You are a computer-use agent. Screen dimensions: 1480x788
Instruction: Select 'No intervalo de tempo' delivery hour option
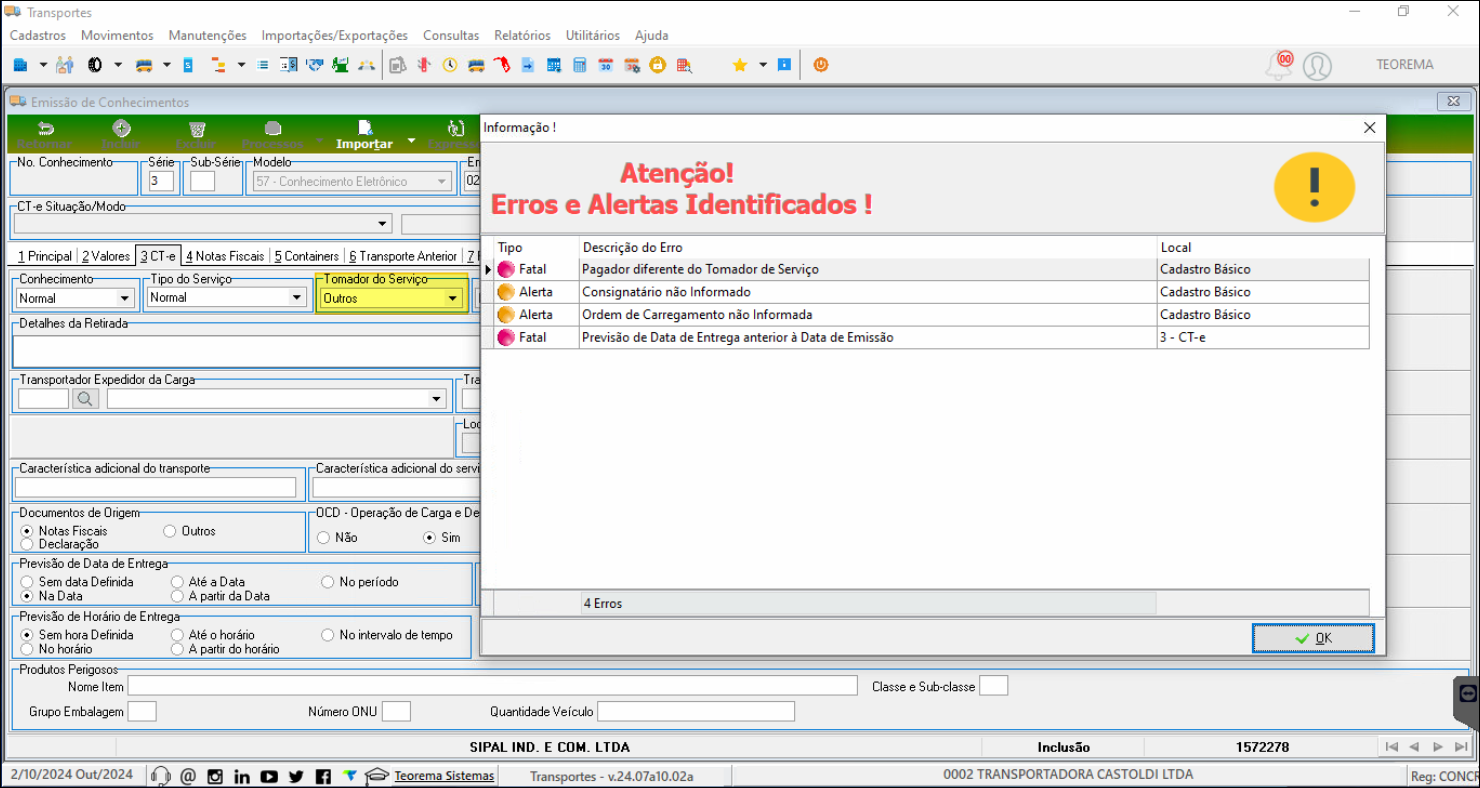click(x=328, y=635)
